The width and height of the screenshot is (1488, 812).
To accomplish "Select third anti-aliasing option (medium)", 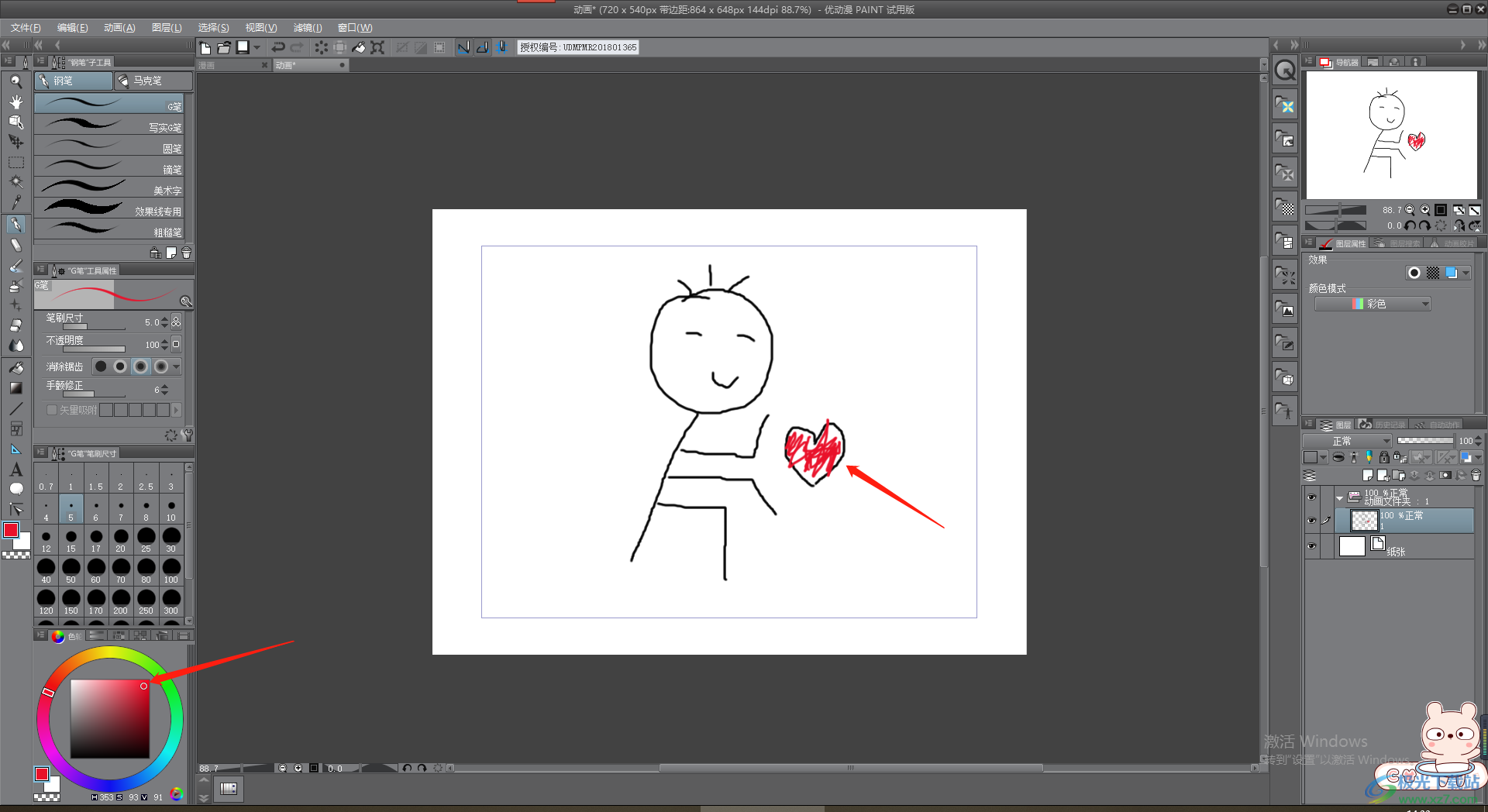I will (140, 366).
